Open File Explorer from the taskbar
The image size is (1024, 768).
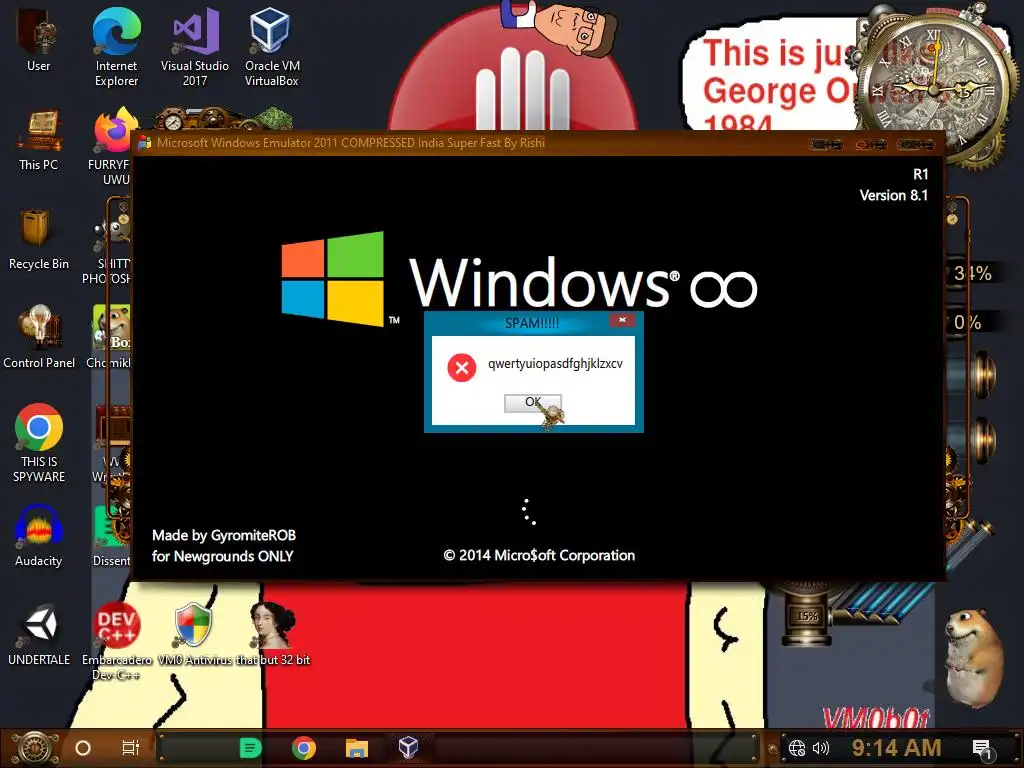click(357, 748)
